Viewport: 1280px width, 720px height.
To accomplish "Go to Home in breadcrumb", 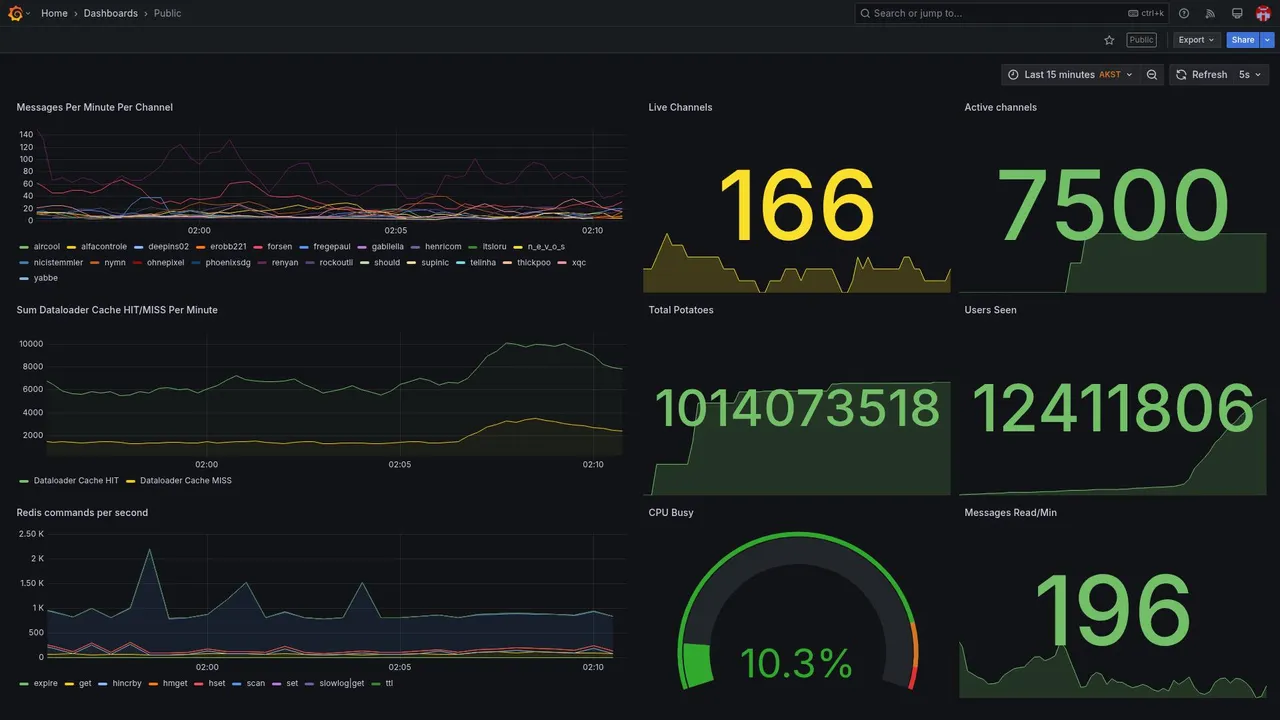I will tap(54, 13).
